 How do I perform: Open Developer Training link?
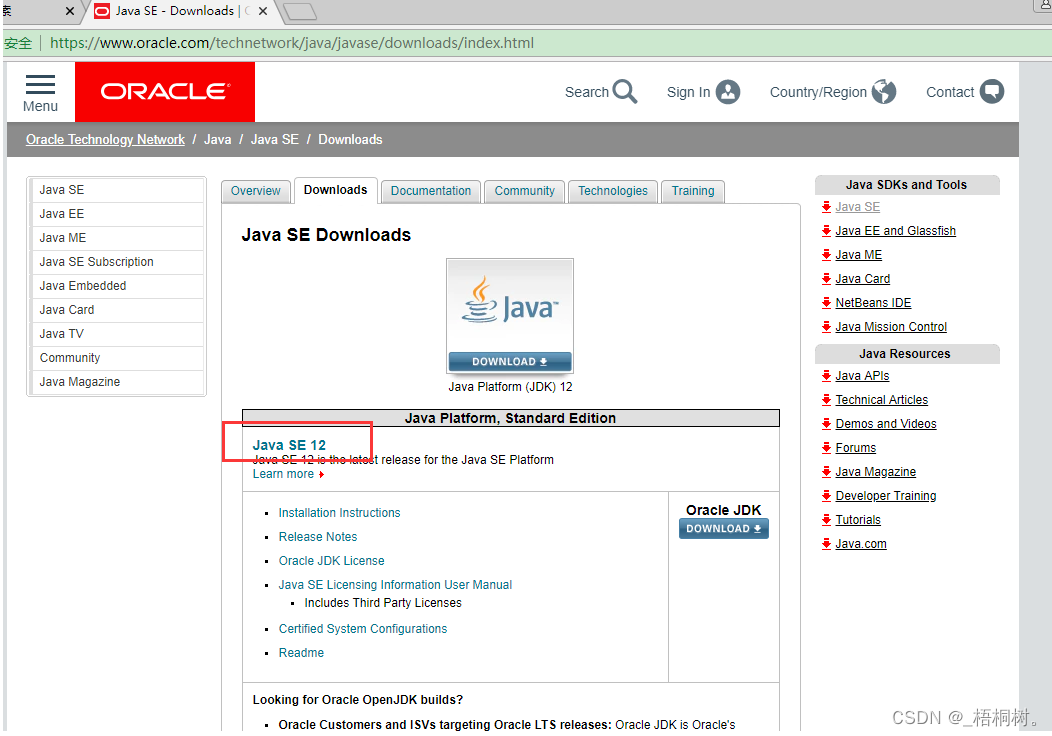(x=886, y=496)
